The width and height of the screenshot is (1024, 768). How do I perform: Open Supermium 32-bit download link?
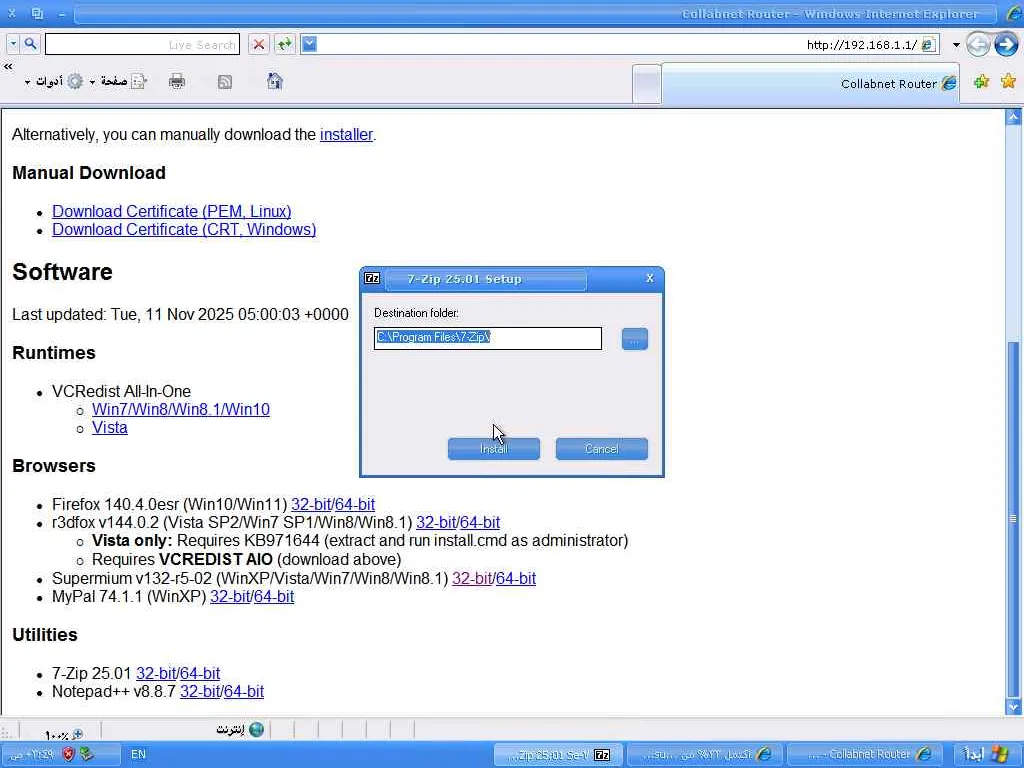472,579
